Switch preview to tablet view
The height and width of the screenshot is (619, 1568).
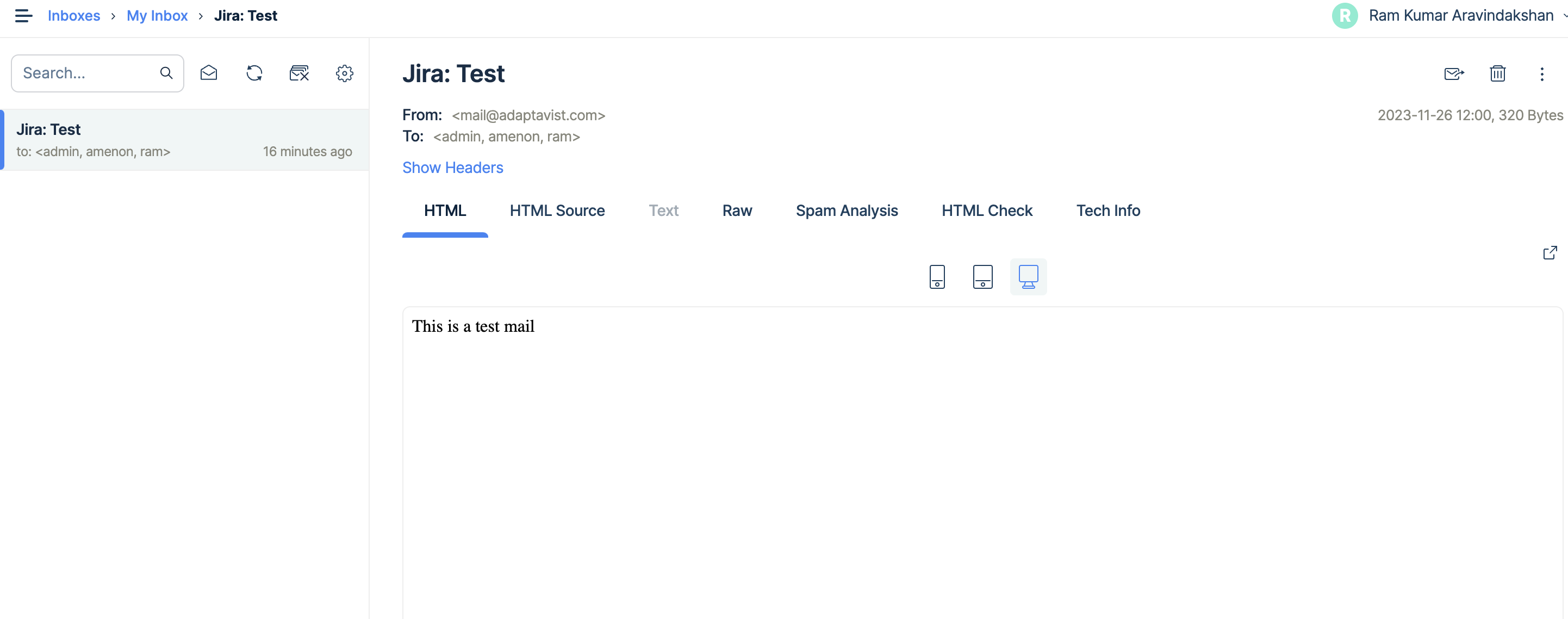(x=982, y=276)
